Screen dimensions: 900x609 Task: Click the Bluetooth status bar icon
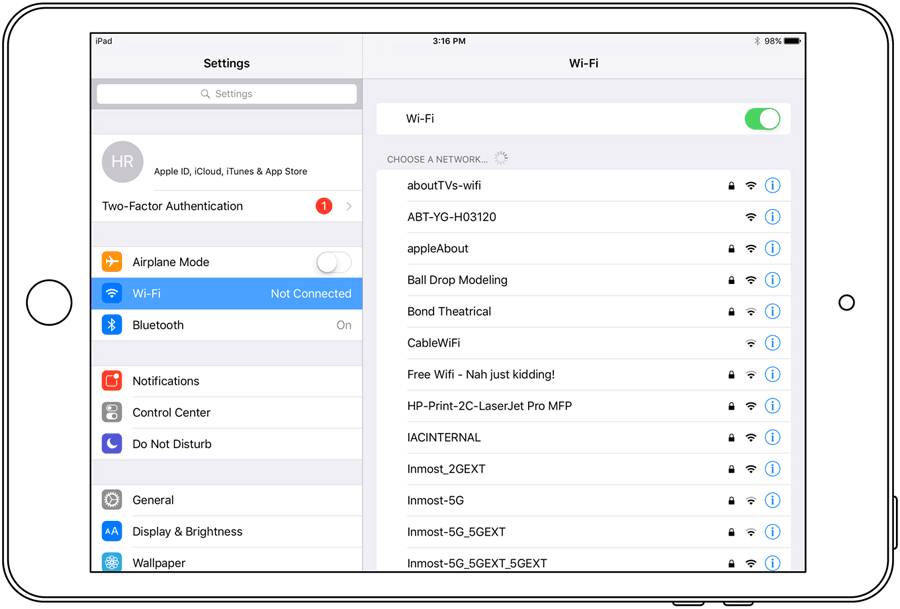[757, 41]
